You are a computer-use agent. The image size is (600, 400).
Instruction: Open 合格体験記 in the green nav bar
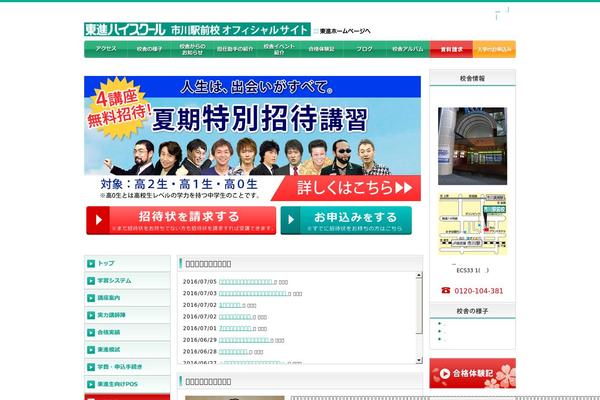click(x=321, y=49)
